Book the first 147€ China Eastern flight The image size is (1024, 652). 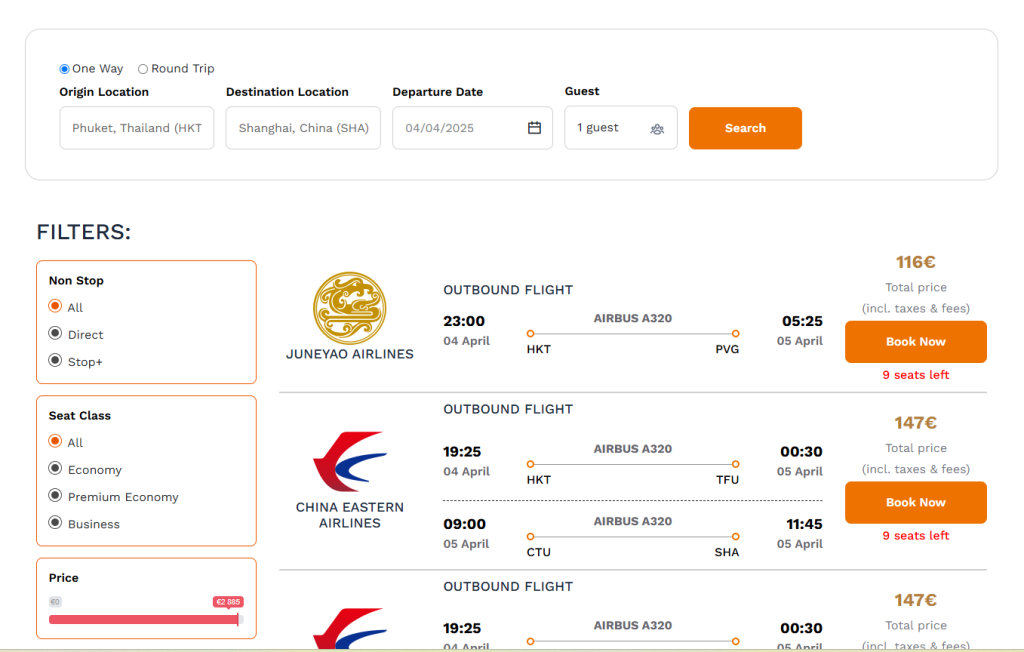915,503
